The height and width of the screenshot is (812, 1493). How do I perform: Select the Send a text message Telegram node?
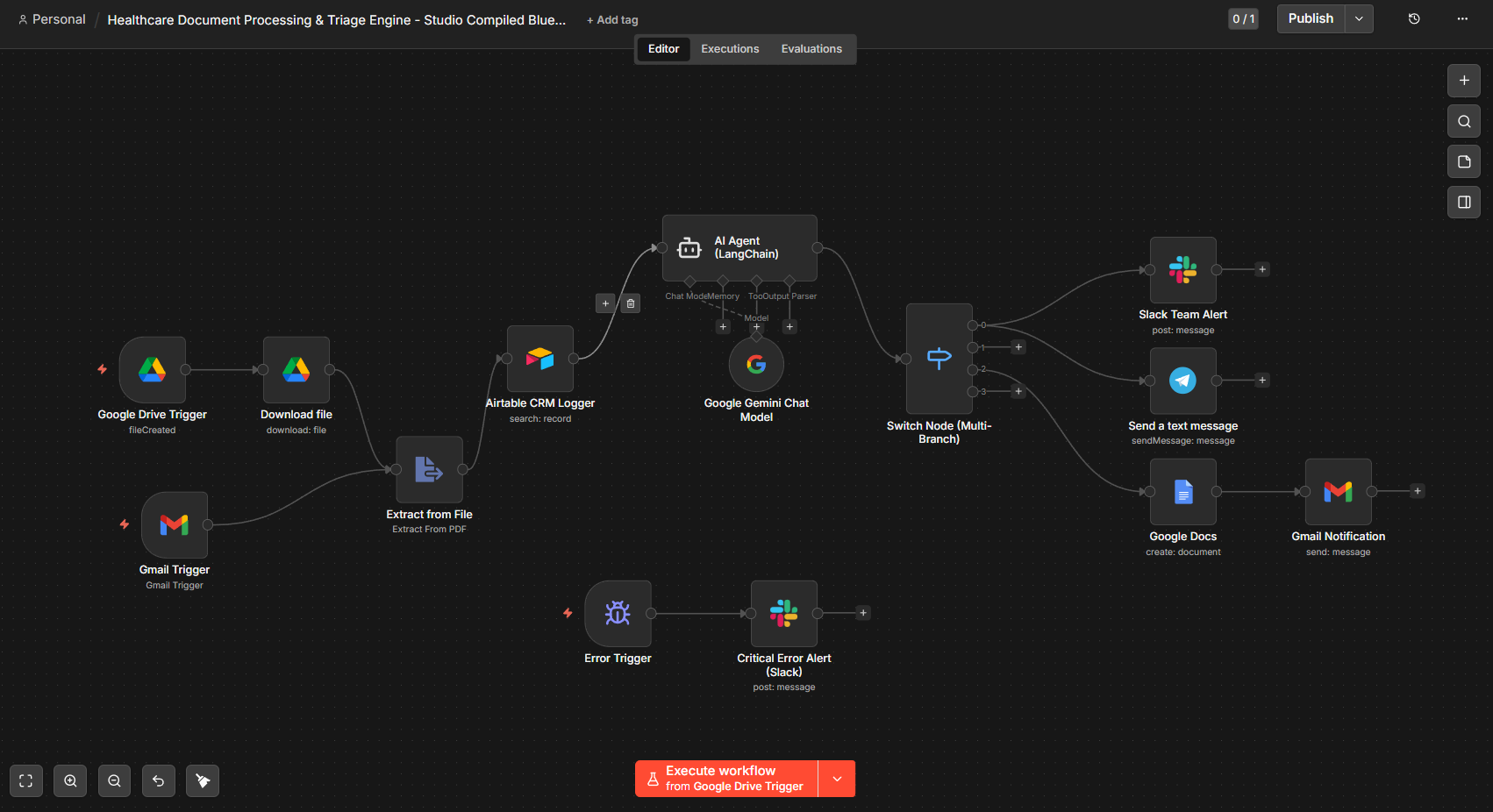[1183, 381]
